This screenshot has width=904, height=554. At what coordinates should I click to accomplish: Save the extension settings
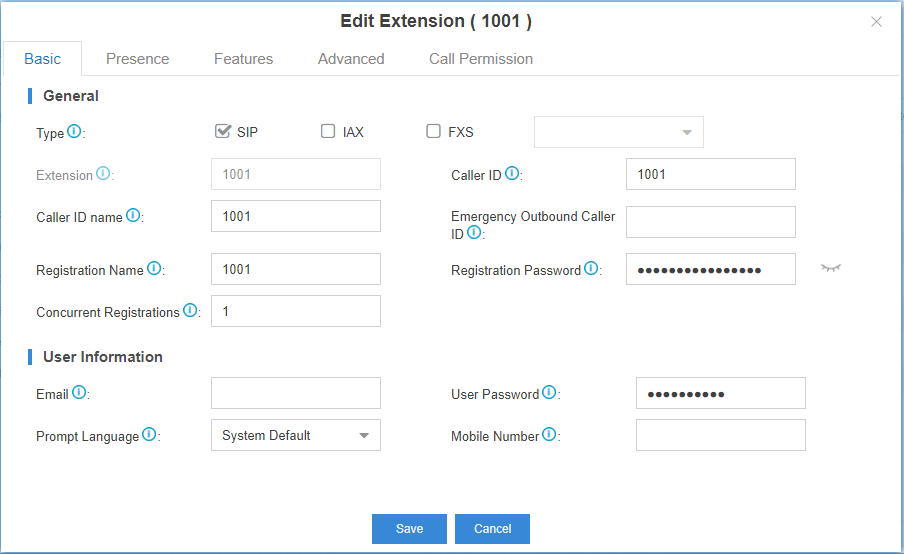pyautogui.click(x=409, y=529)
